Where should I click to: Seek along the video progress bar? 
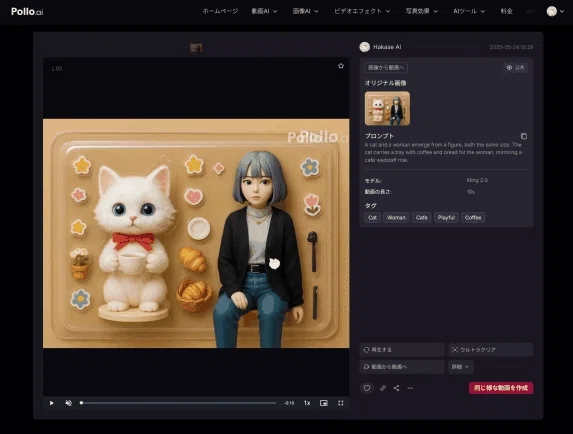(x=178, y=403)
